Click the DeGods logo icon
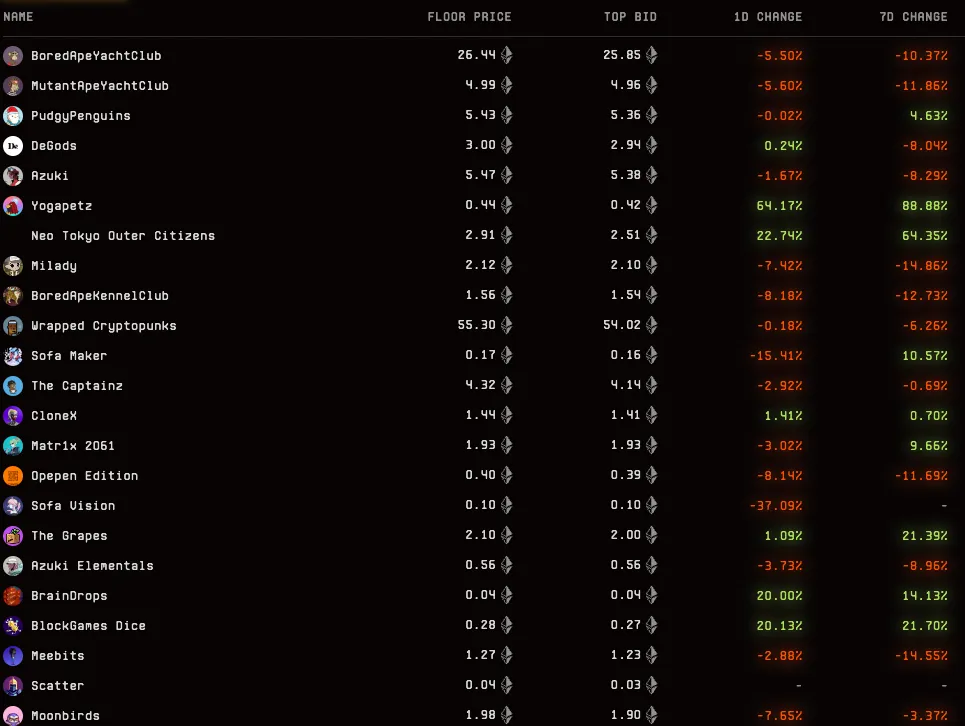The image size is (965, 726). [13, 146]
